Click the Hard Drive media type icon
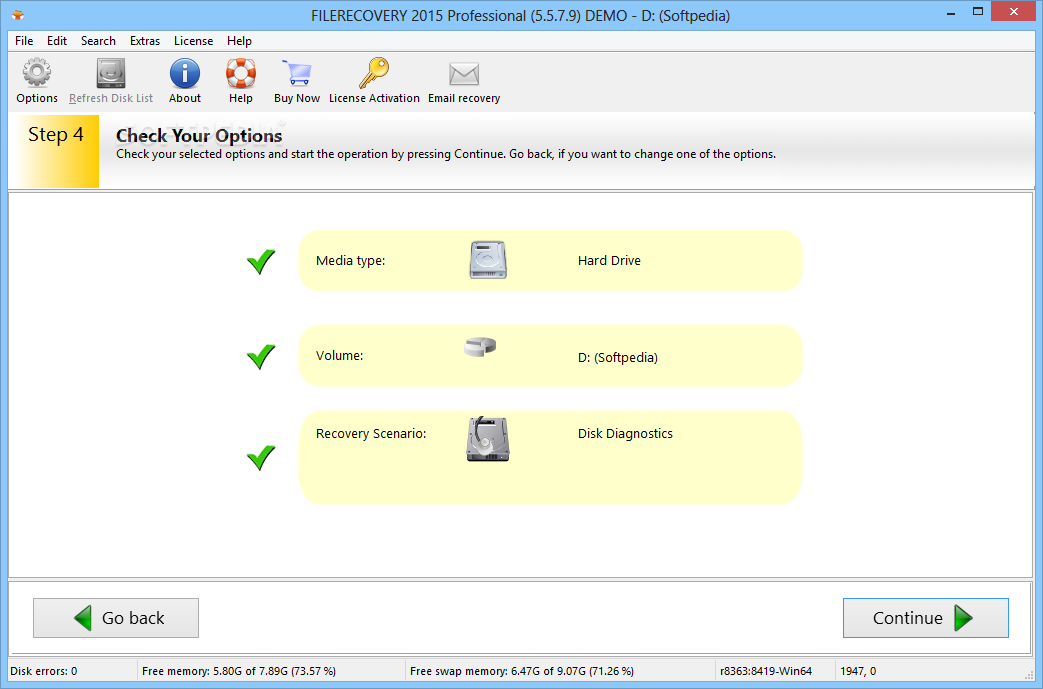Viewport: 1043px width, 689px height. coord(488,260)
